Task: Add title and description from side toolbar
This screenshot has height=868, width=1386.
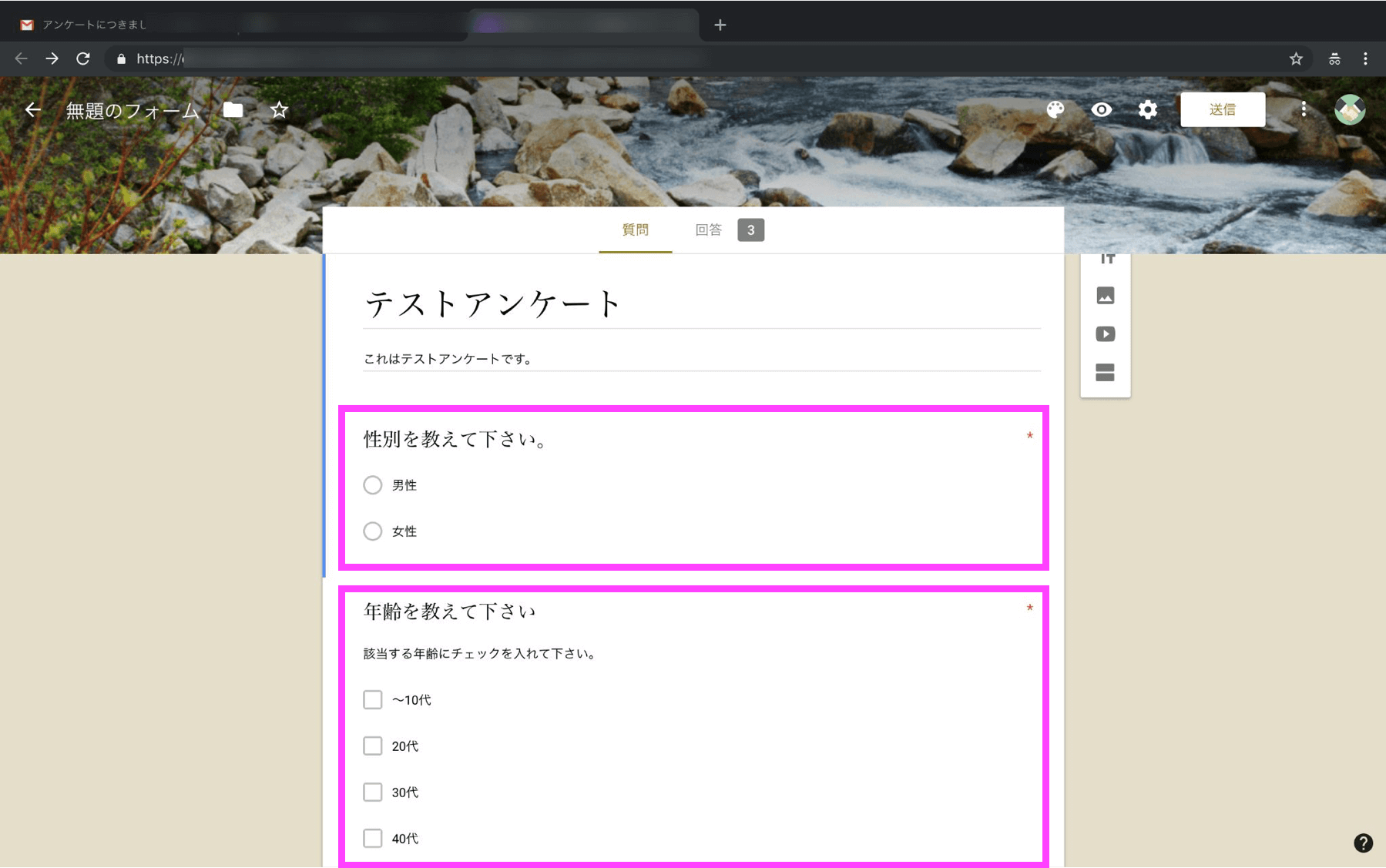Action: pyautogui.click(x=1106, y=260)
